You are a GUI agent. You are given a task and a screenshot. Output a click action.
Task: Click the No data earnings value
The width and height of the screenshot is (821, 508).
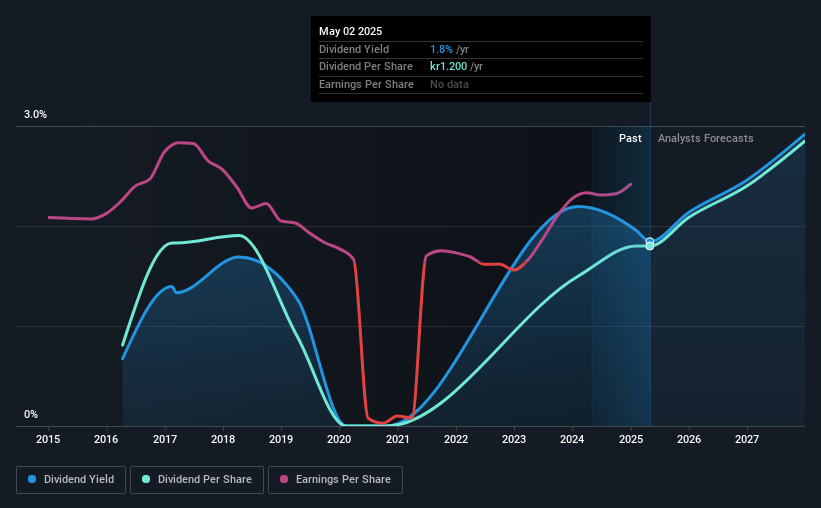pos(449,84)
